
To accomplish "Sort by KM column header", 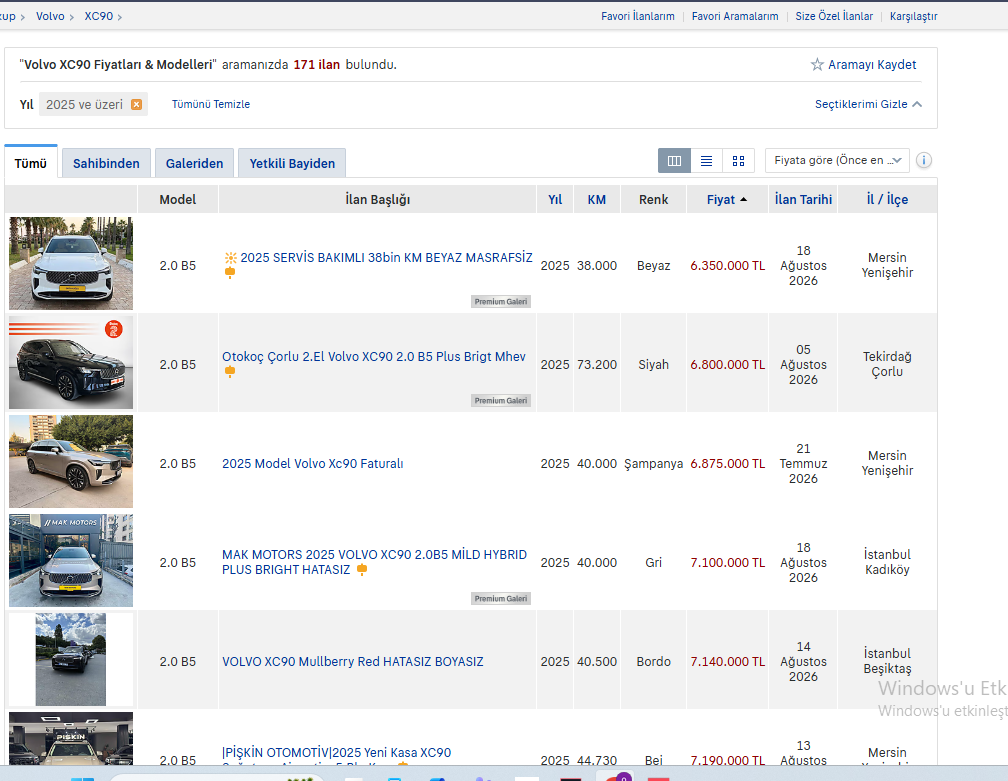I will tap(597, 199).
